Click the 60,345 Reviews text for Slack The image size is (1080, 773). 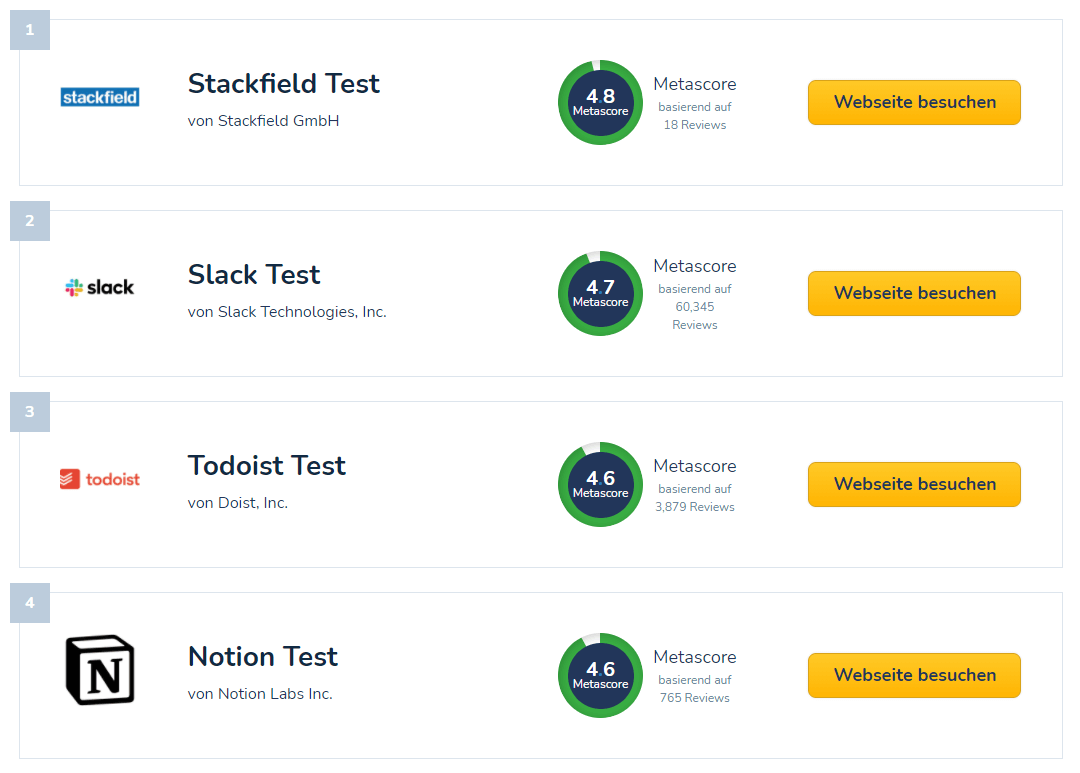695,316
